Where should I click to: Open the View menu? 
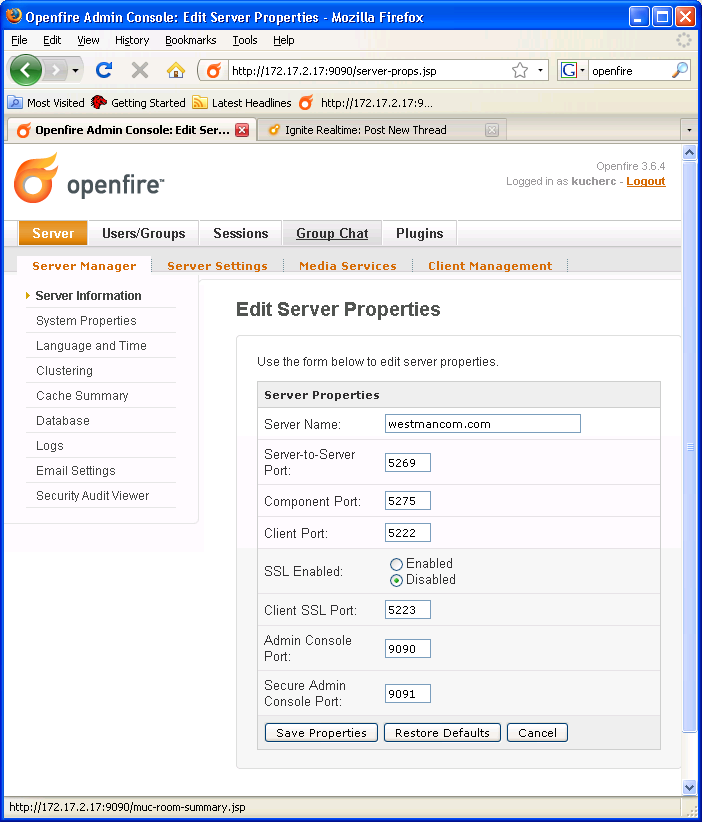[x=88, y=40]
